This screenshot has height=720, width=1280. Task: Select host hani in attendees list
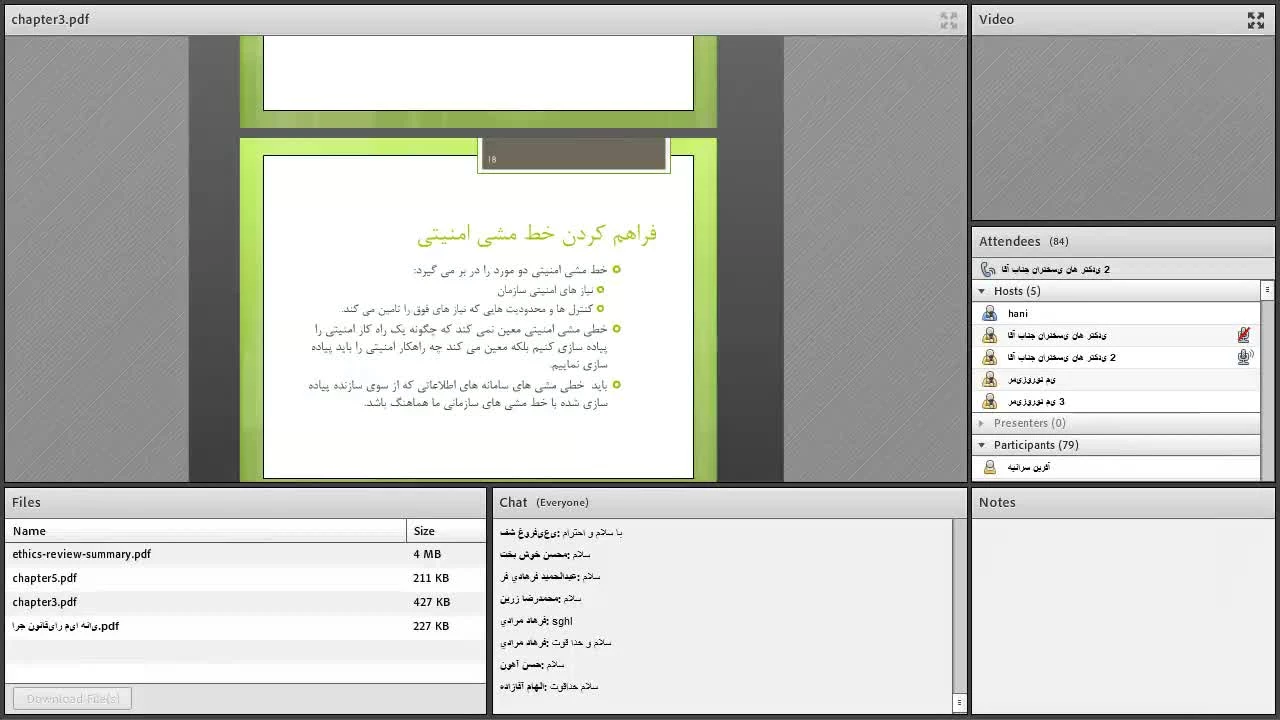click(1018, 313)
